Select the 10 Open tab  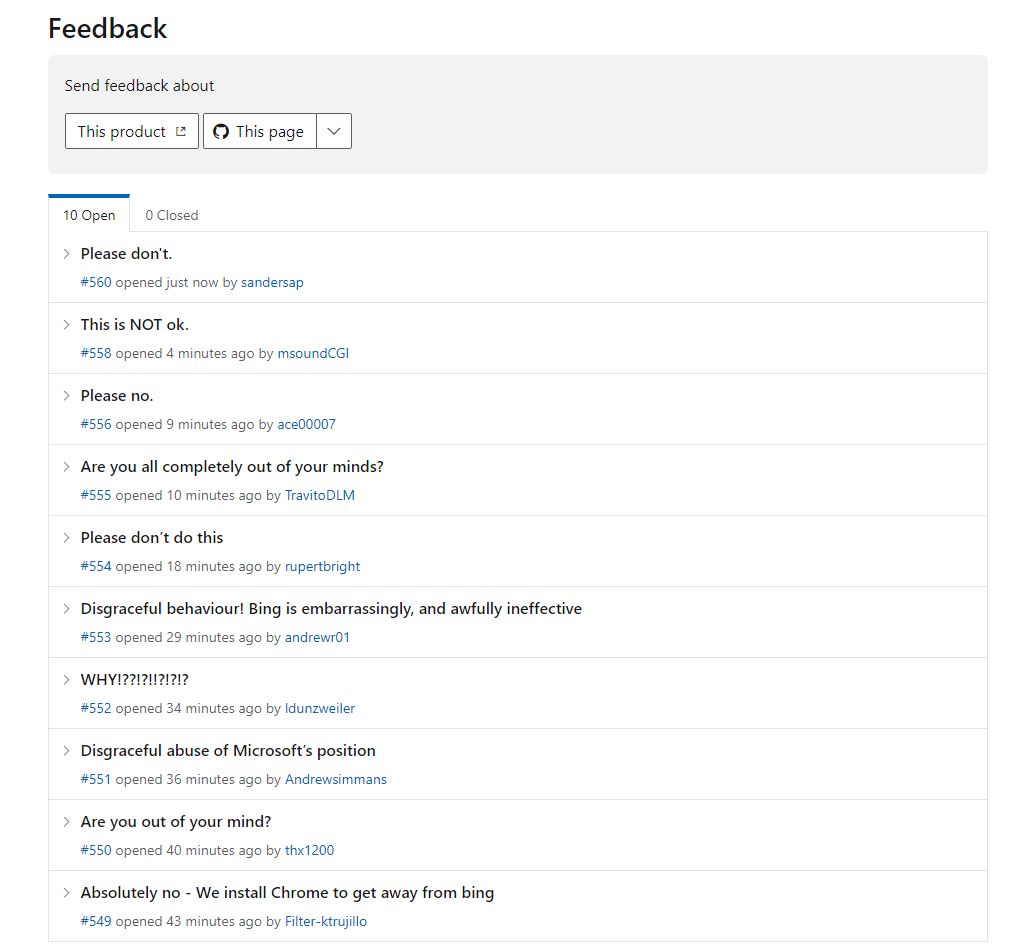click(89, 215)
